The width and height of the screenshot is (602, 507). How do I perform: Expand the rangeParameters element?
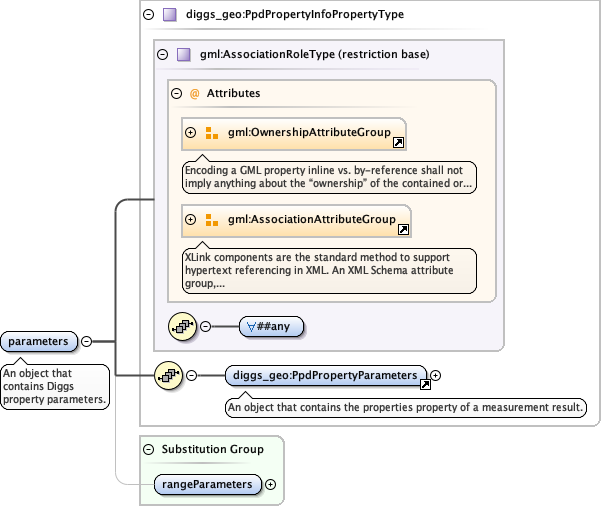click(270, 485)
